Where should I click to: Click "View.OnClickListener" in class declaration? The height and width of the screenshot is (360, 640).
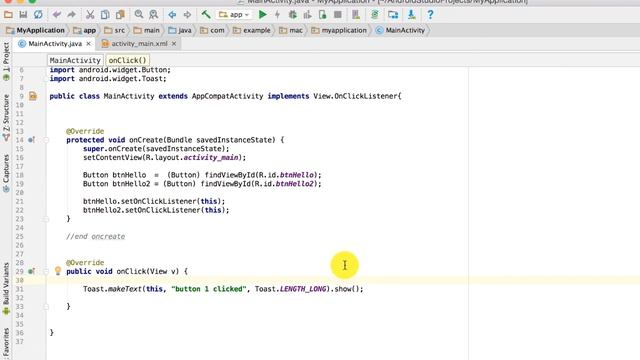[x=356, y=96]
